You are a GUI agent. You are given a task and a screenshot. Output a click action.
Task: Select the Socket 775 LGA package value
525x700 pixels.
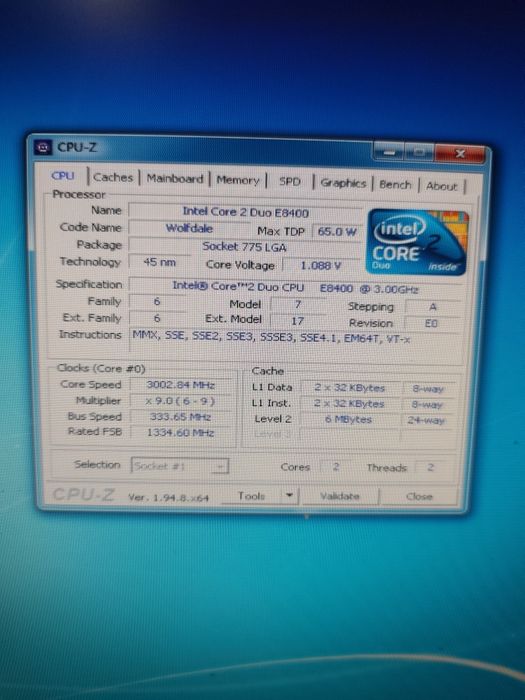coord(245,246)
